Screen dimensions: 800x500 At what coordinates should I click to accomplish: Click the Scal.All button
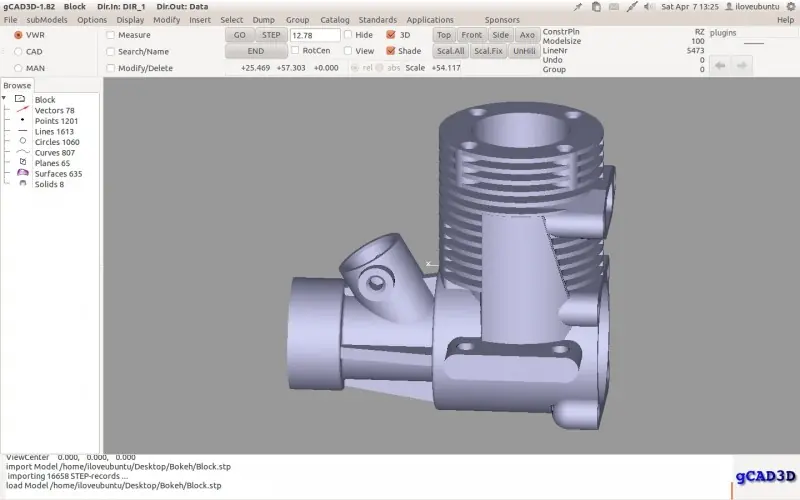[451, 51]
